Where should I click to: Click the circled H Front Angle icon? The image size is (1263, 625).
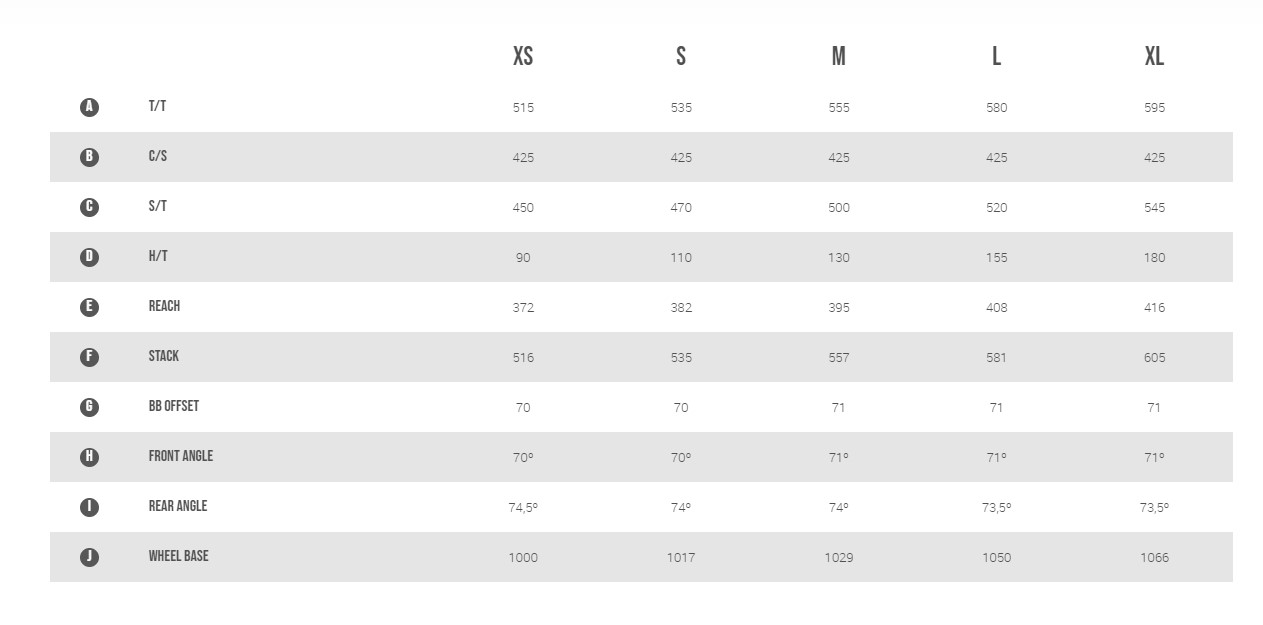click(89, 457)
